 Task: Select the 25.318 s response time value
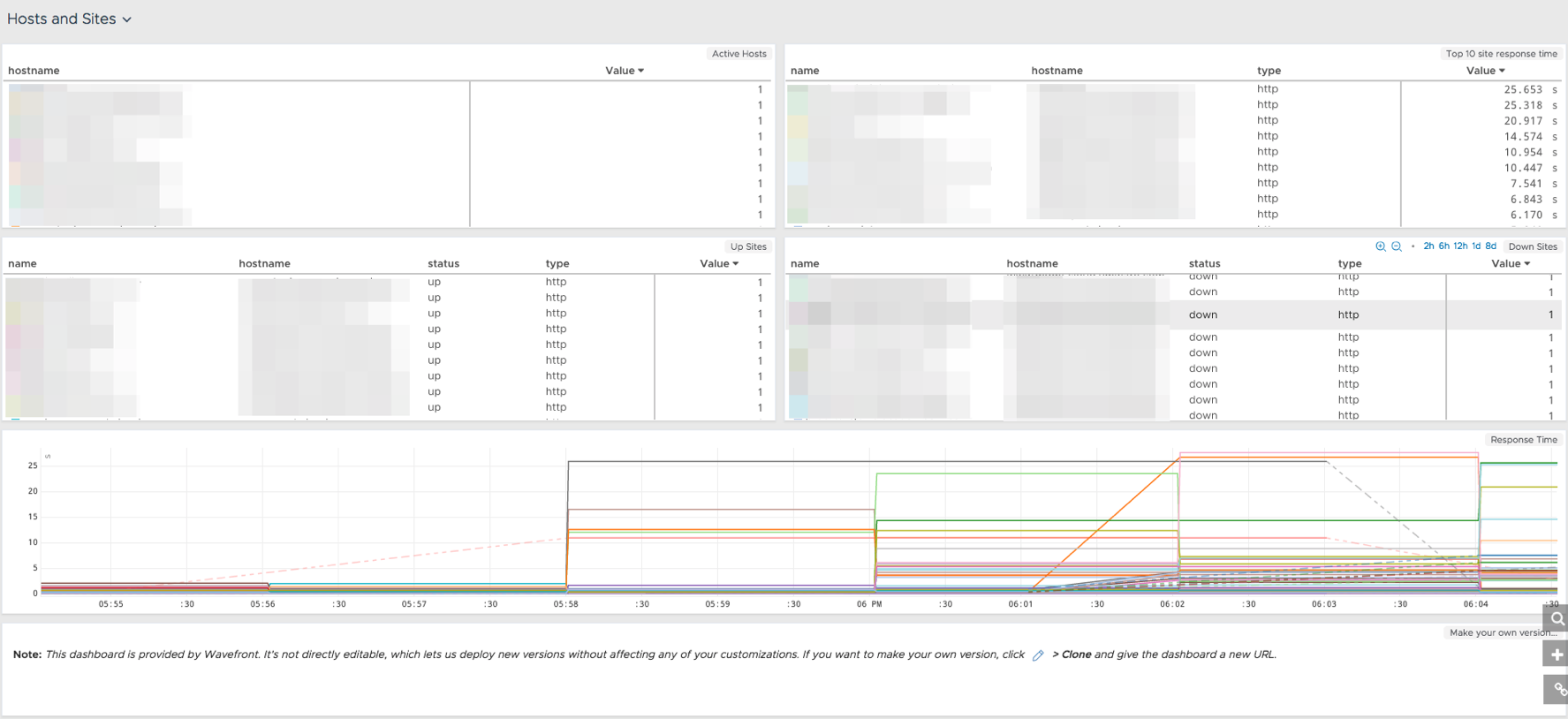[x=1530, y=105]
